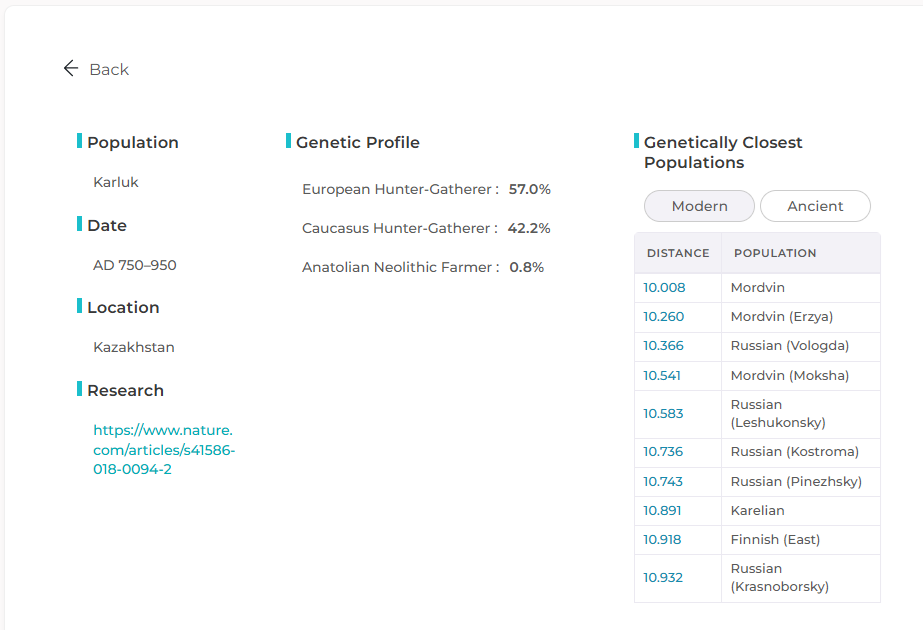Select distance 10.583 for Russian (Leshukonsky)
Image resolution: width=923 pixels, height=630 pixels.
663,414
